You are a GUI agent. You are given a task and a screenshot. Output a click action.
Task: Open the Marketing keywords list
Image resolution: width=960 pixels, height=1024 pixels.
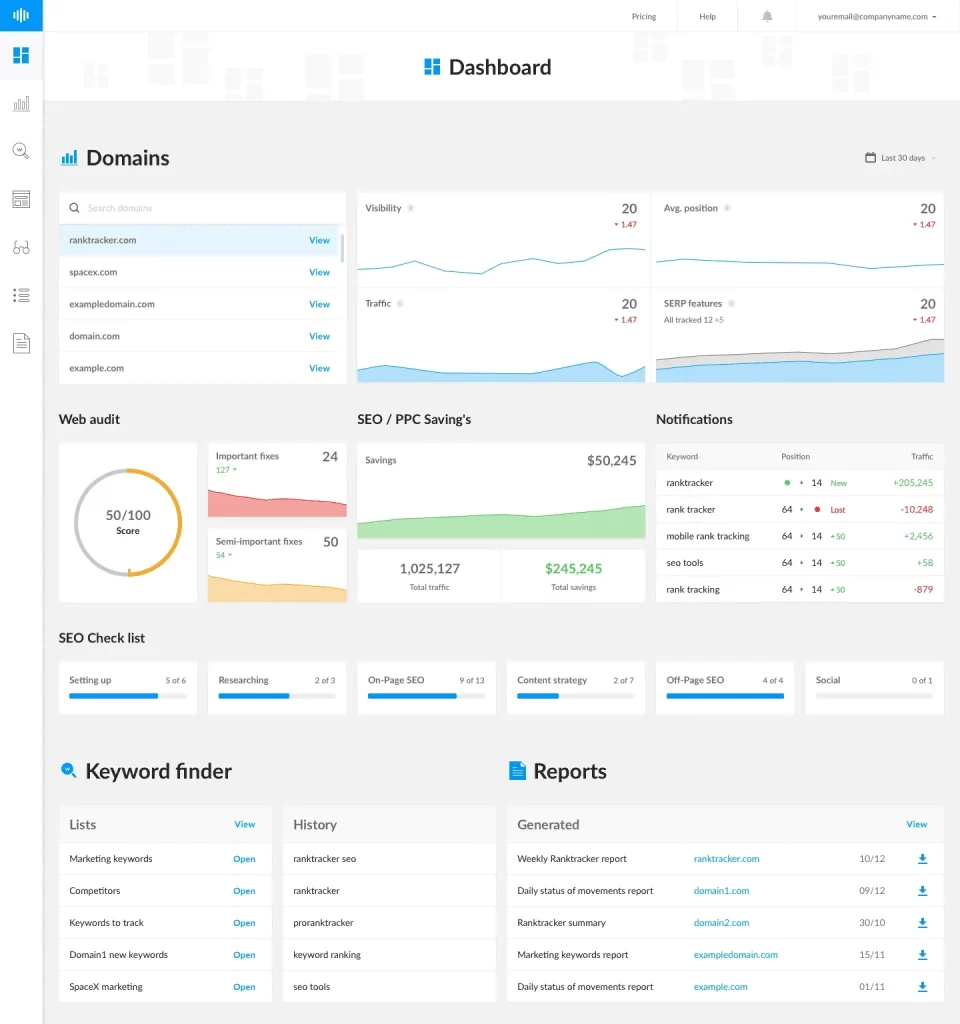click(244, 858)
